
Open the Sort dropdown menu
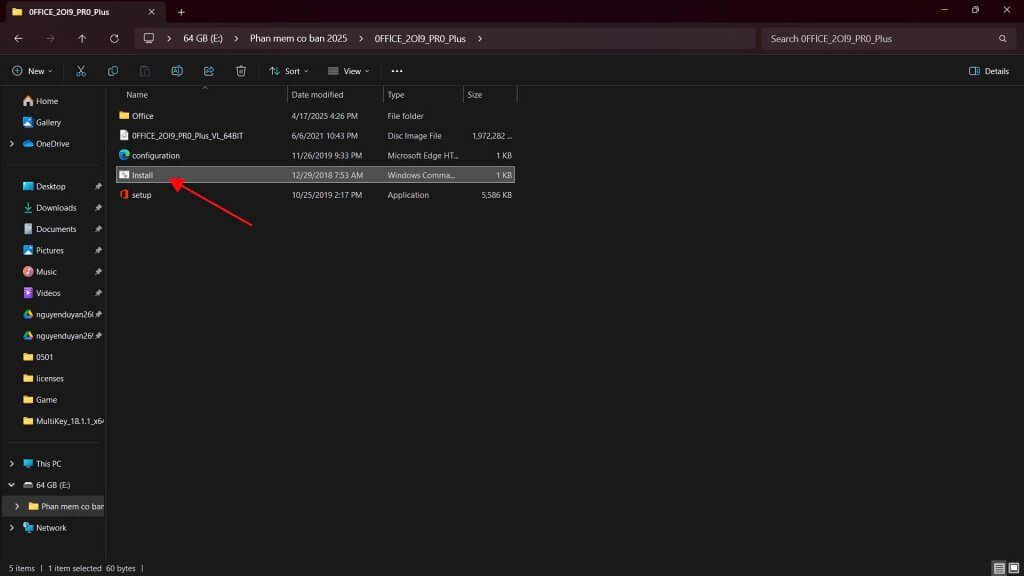288,71
